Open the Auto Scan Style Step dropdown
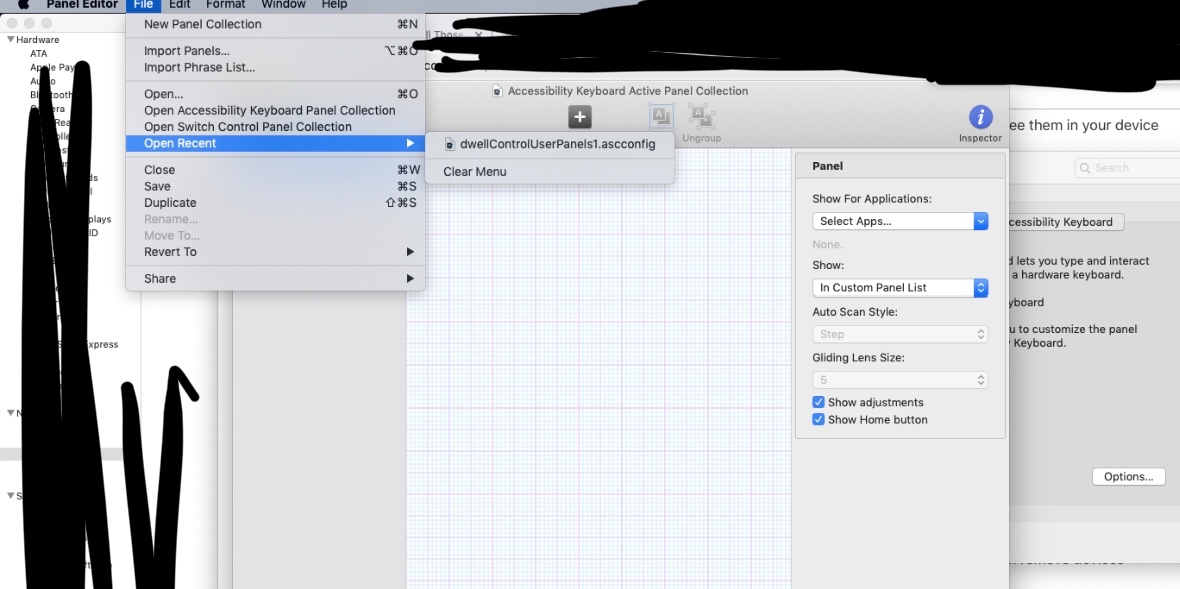1180x589 pixels. point(900,334)
